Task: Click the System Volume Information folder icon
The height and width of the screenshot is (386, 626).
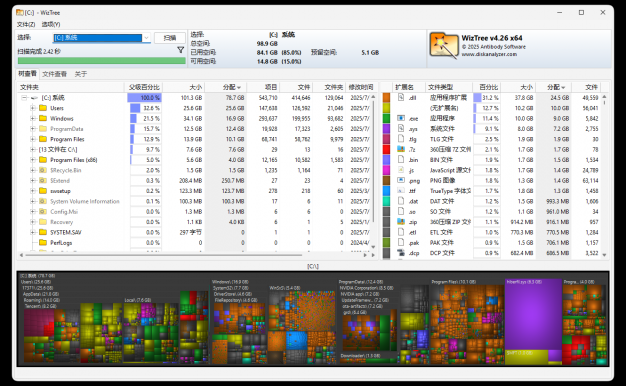Action: 43,202
